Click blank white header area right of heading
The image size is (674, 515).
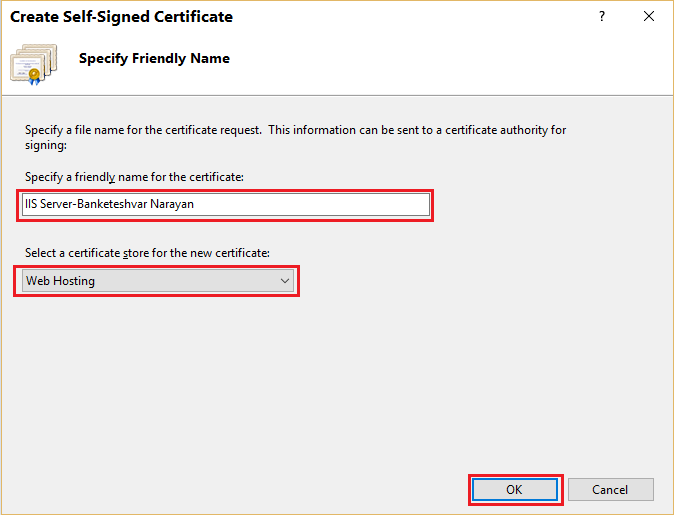click(x=450, y=60)
